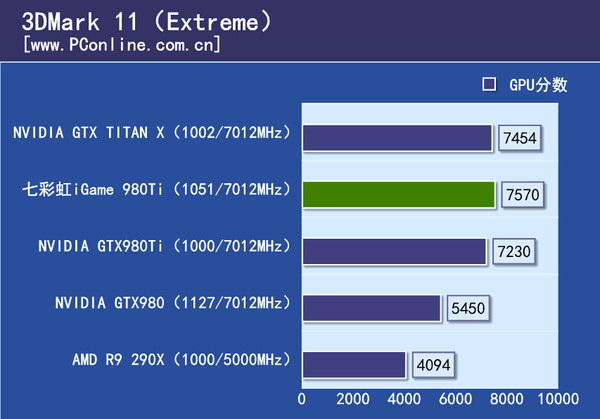Click the 7454 value label

coord(520,138)
